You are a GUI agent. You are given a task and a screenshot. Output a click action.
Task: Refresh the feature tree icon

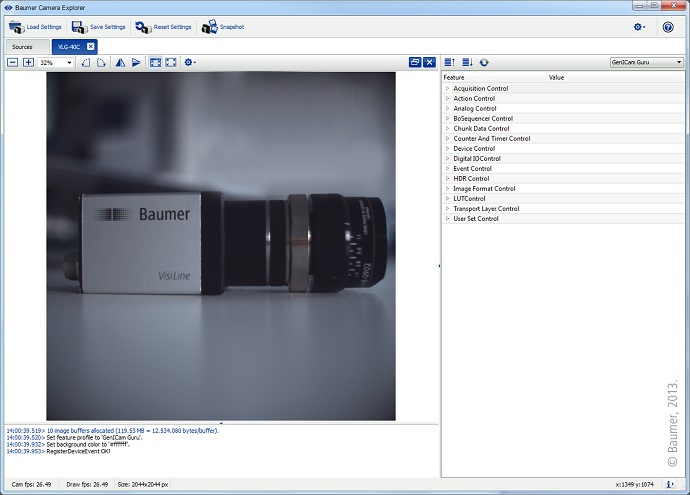point(484,62)
